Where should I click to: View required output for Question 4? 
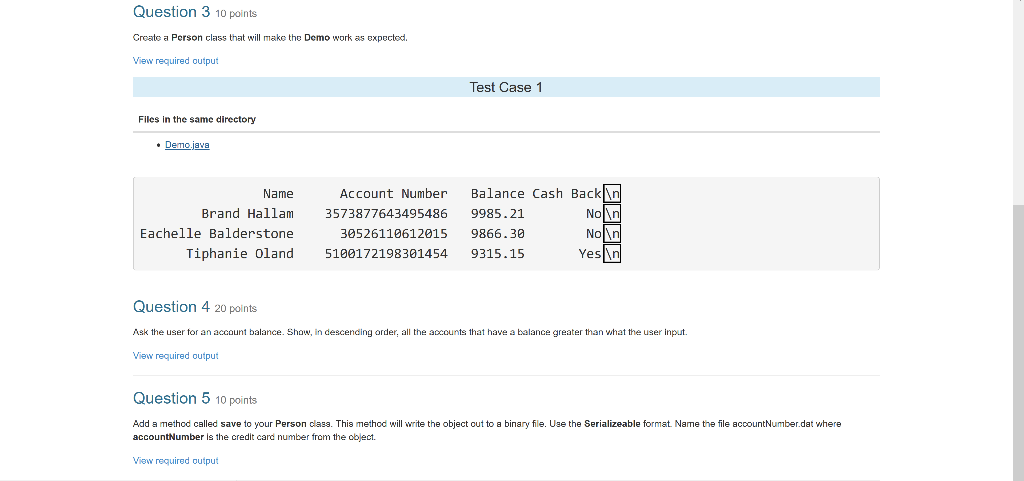[176, 356]
